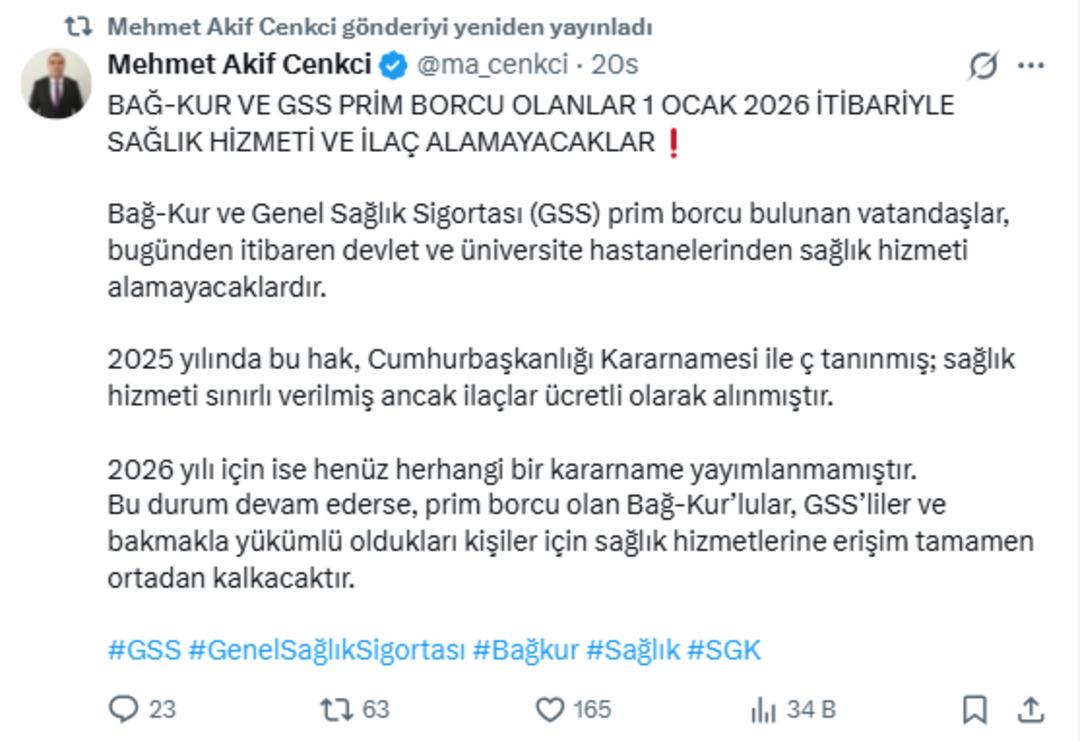Image resolution: width=1080 pixels, height=741 pixels.
Task: Click the 165 likes counter
Action: coord(595,706)
